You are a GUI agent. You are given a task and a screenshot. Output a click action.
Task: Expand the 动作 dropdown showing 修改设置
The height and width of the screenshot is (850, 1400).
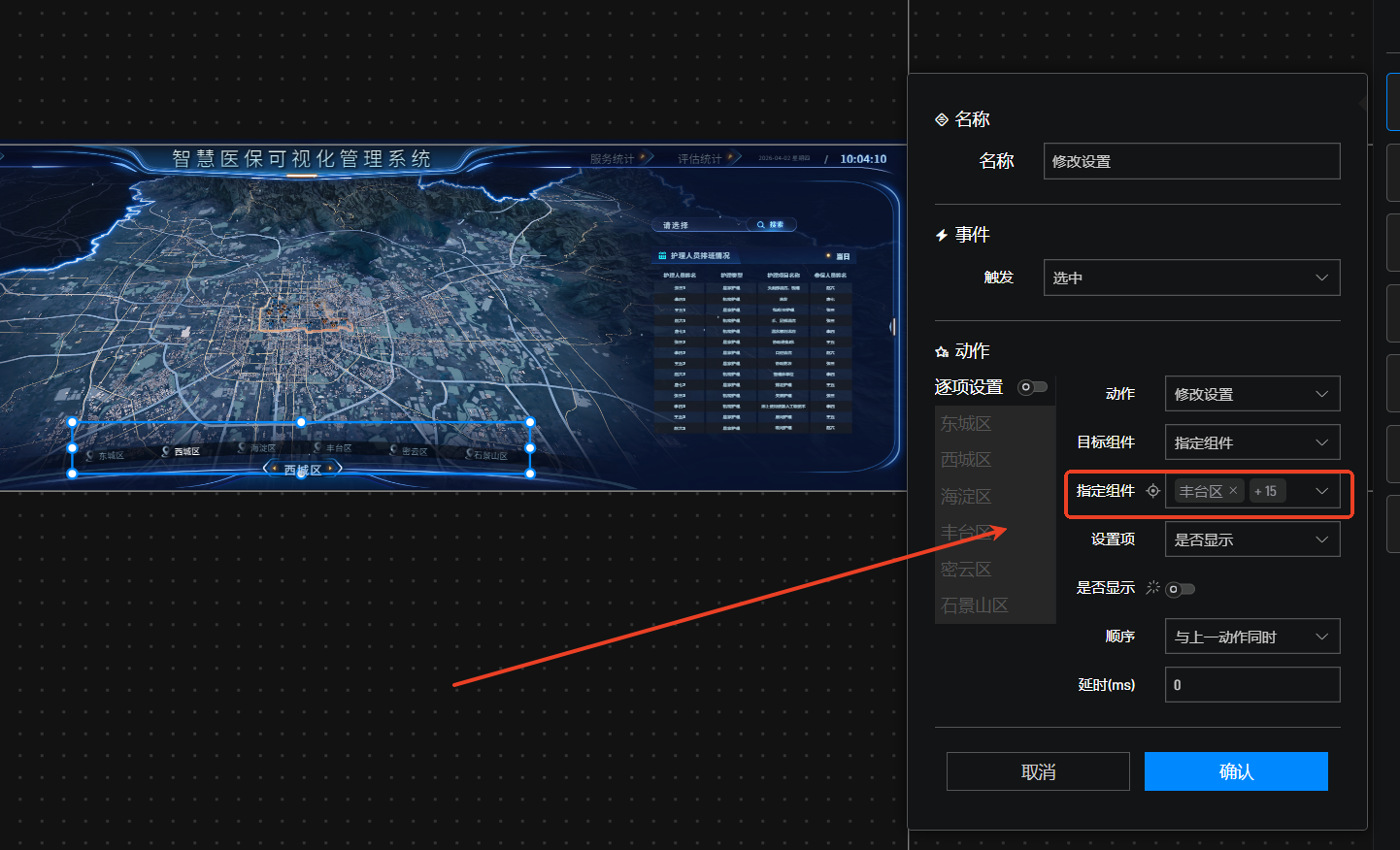(x=1251, y=394)
